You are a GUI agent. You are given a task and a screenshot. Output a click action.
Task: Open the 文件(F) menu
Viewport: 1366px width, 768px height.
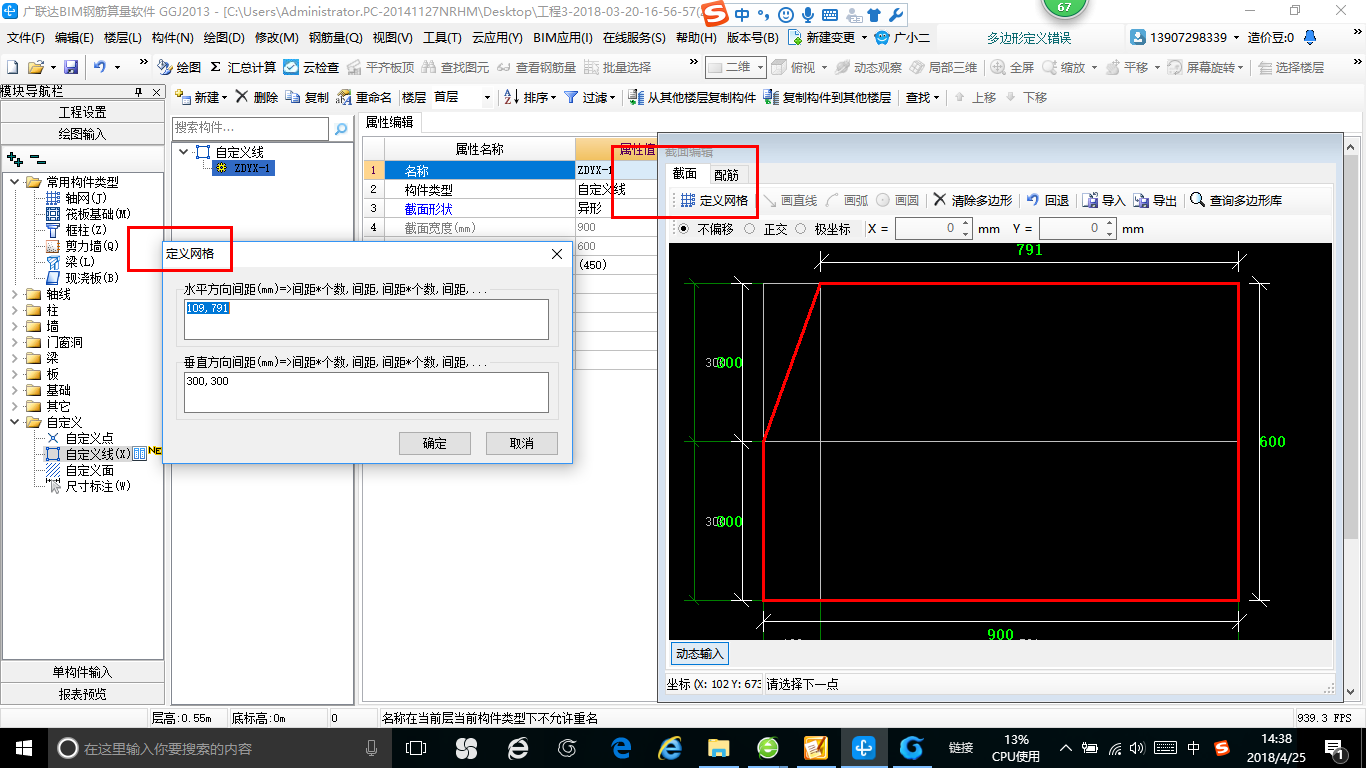point(26,38)
